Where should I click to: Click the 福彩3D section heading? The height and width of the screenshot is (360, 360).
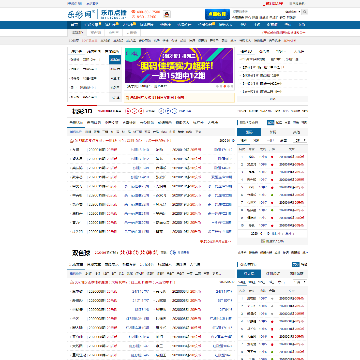82,111
